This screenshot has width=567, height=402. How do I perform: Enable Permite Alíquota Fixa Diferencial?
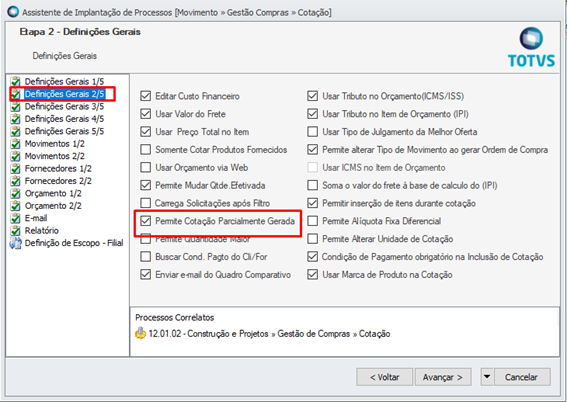tap(312, 221)
